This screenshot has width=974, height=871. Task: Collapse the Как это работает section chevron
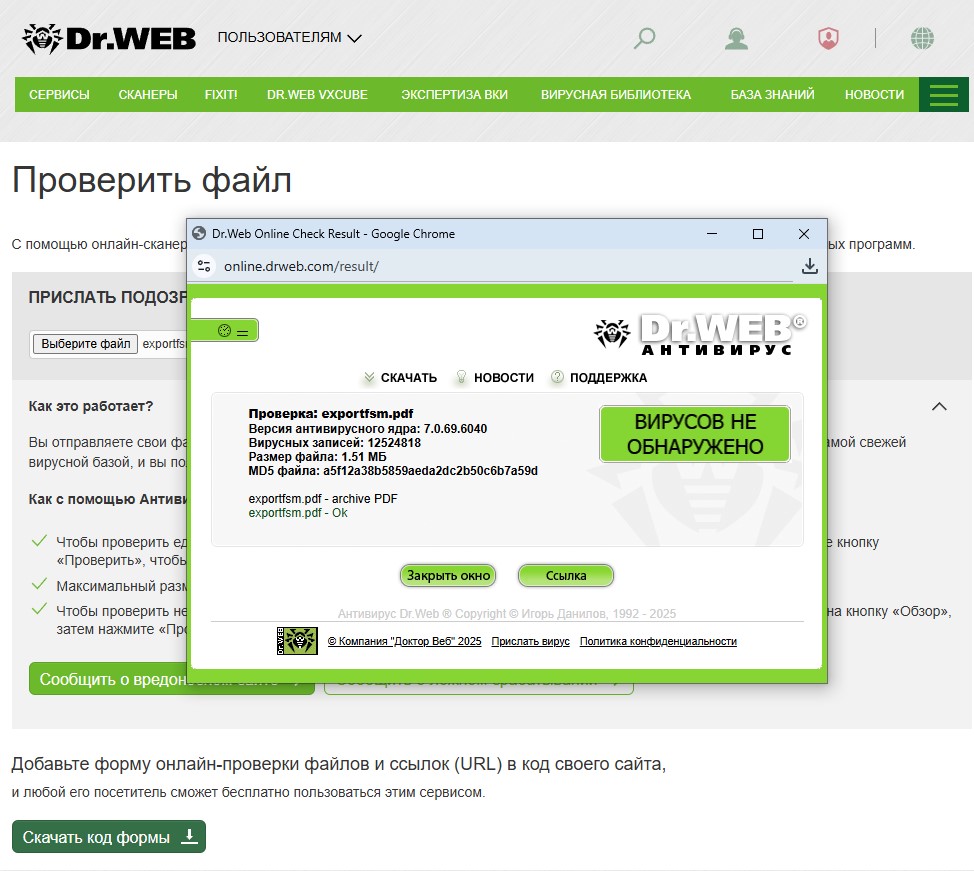(939, 407)
